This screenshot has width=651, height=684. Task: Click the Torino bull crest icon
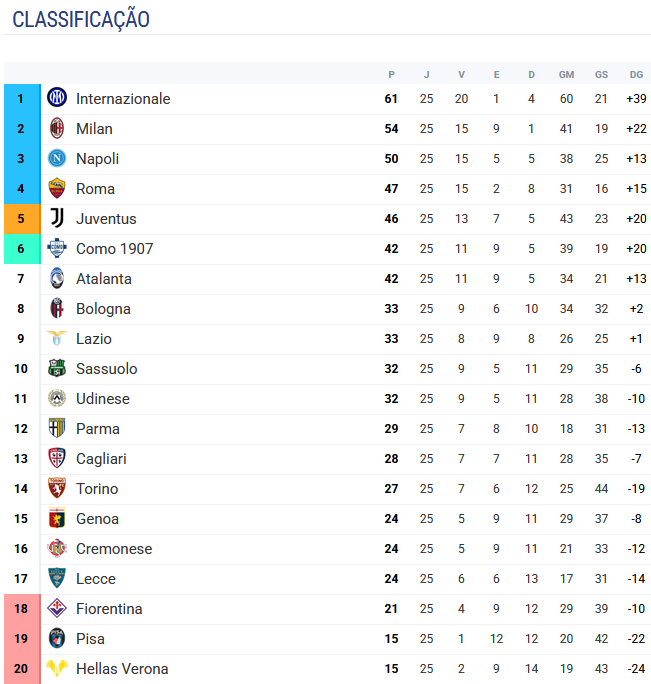[57, 488]
